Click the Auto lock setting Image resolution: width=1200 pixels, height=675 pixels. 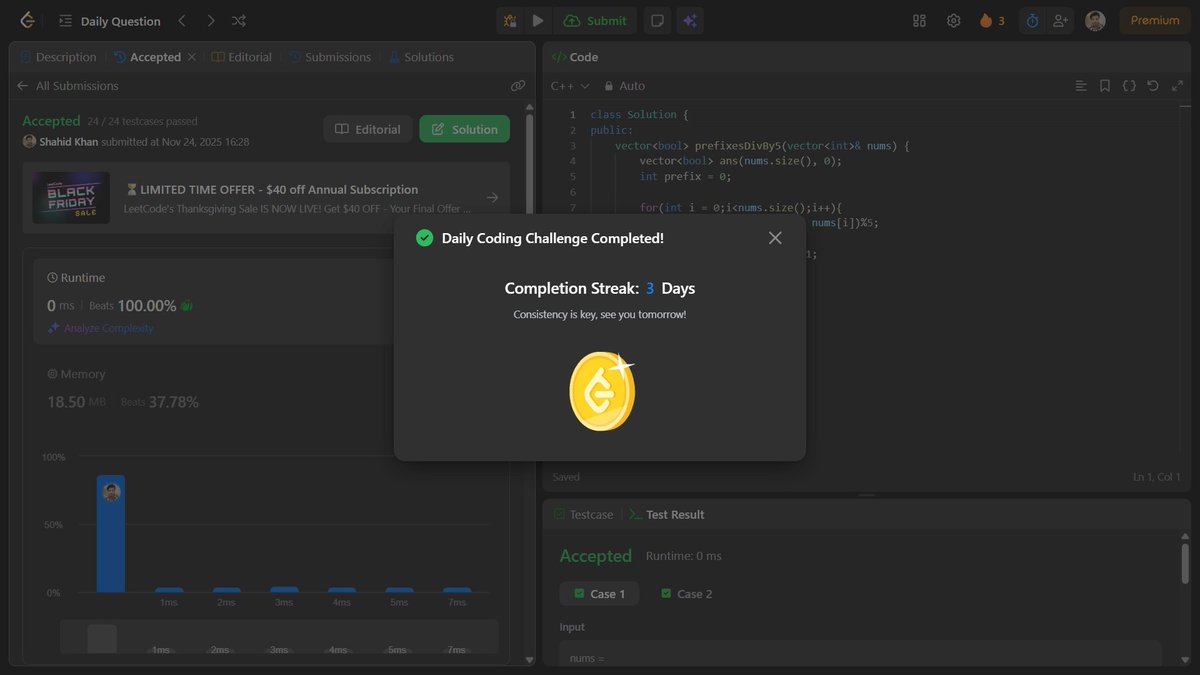tap(624, 86)
